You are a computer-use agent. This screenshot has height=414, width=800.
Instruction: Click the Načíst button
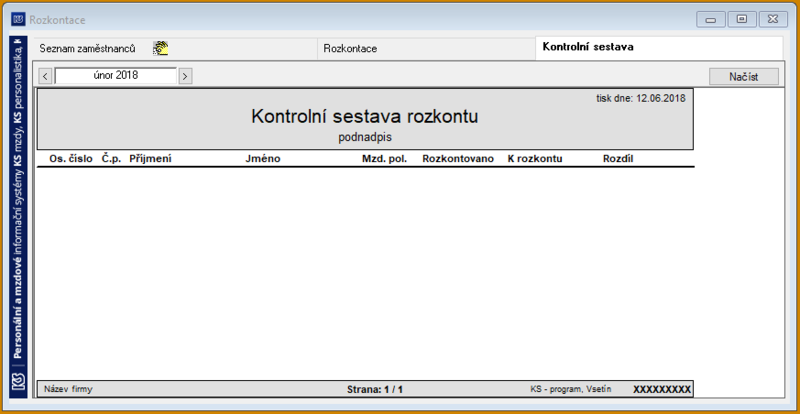point(743,77)
